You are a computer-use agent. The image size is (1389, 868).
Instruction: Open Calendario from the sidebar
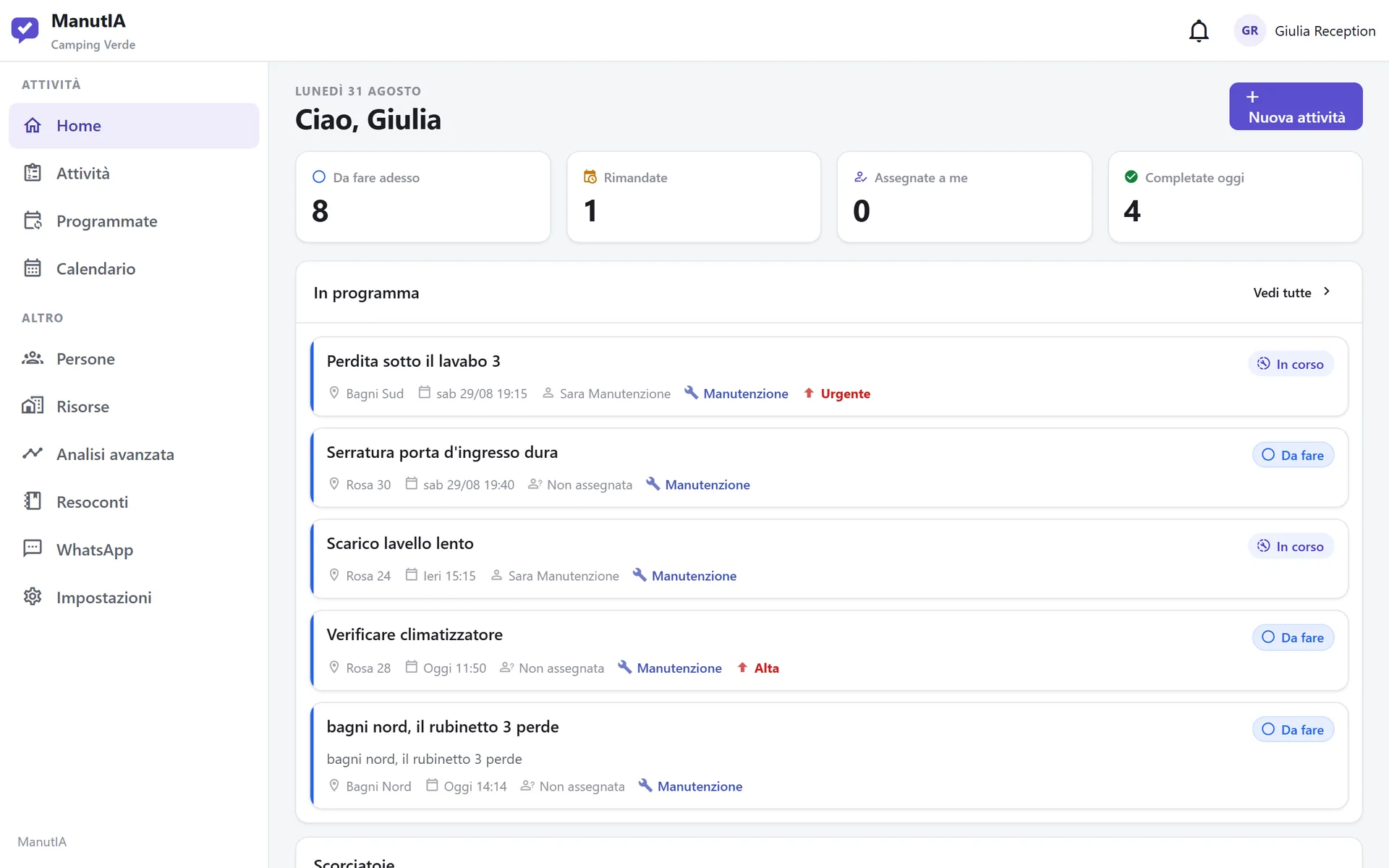134,268
